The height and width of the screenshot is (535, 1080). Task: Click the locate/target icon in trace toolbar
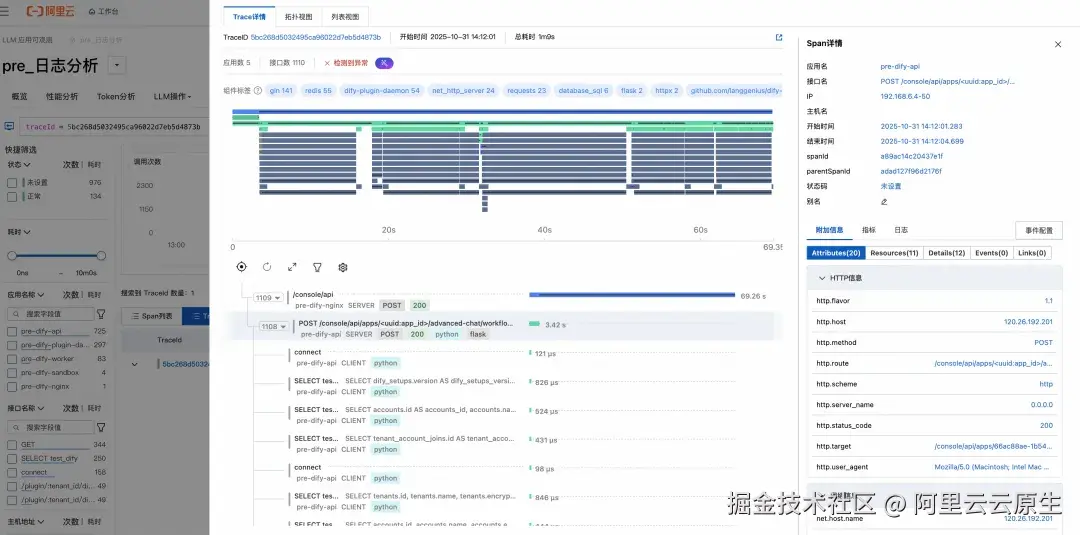coord(241,267)
